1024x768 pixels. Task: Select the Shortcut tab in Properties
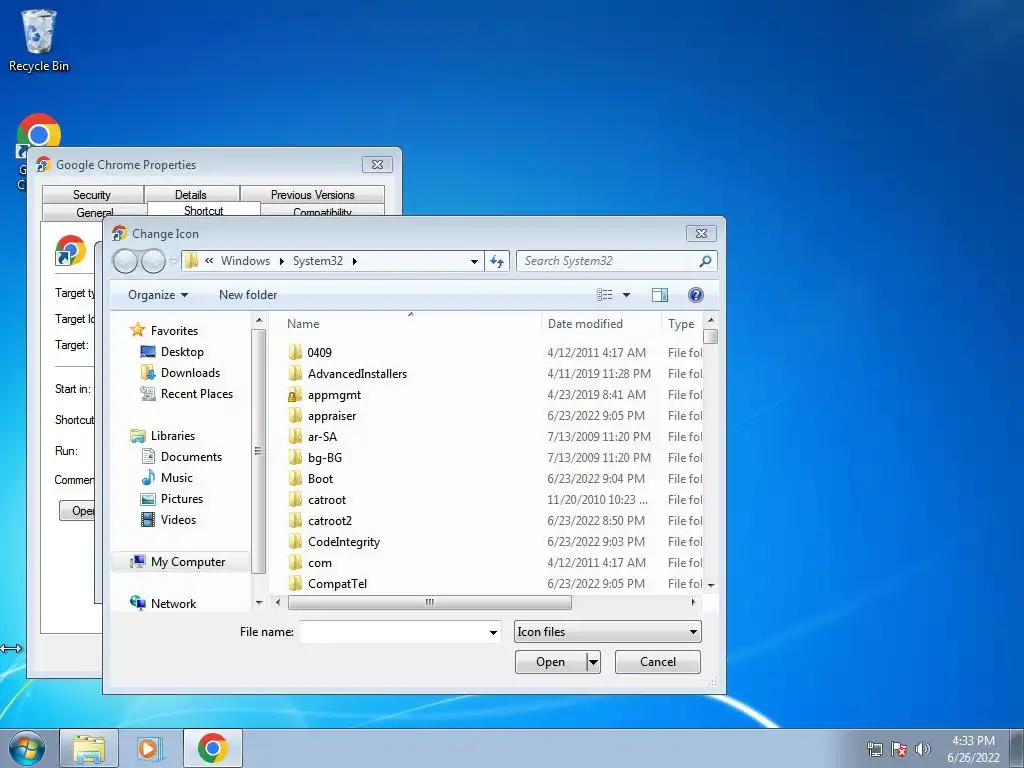[204, 210]
